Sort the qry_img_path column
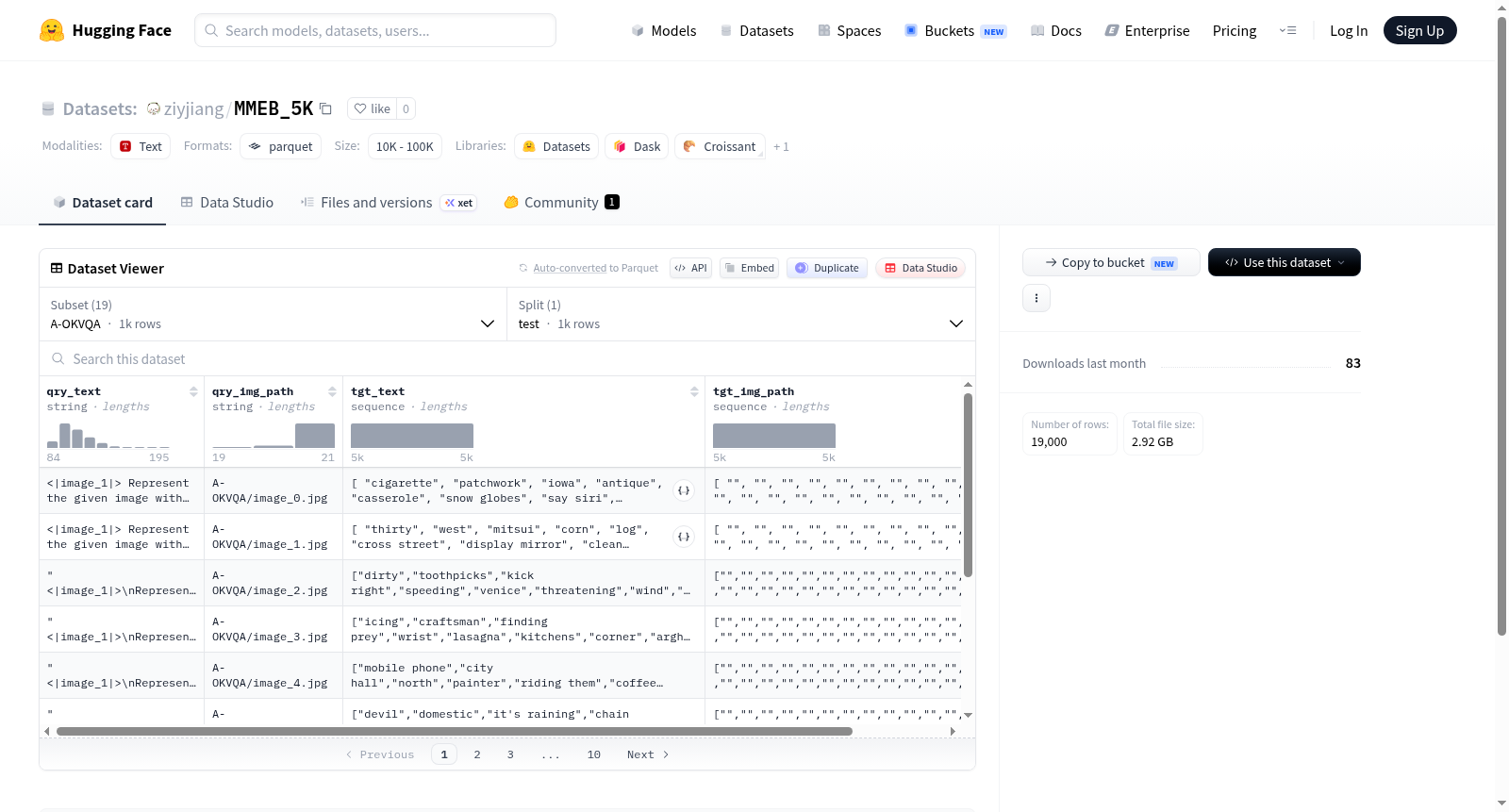Viewport: 1509px width, 812px height. click(x=332, y=391)
